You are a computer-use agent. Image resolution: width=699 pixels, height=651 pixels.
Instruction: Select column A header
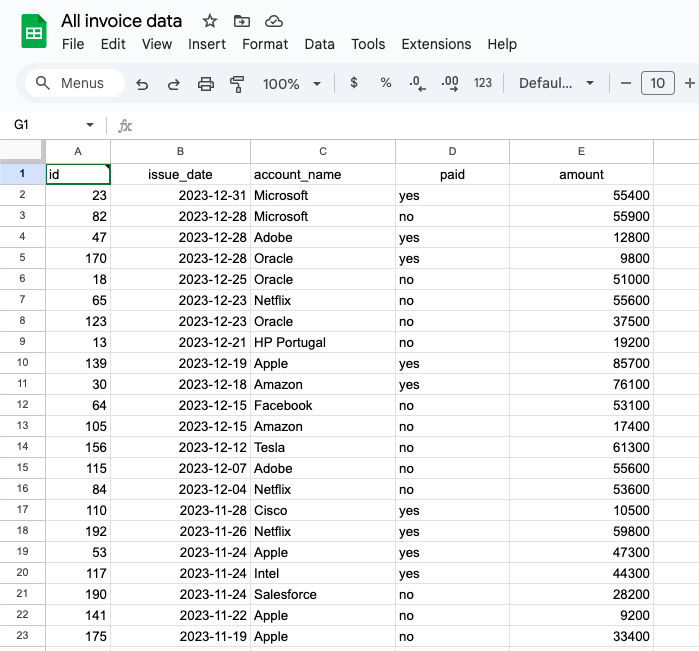tap(78, 152)
